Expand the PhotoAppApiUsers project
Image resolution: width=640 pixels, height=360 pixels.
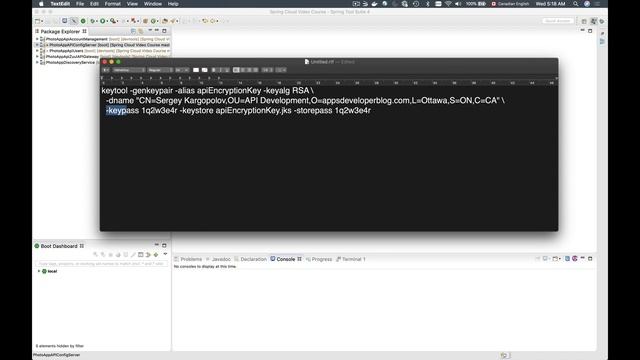pyautogui.click(x=37, y=51)
